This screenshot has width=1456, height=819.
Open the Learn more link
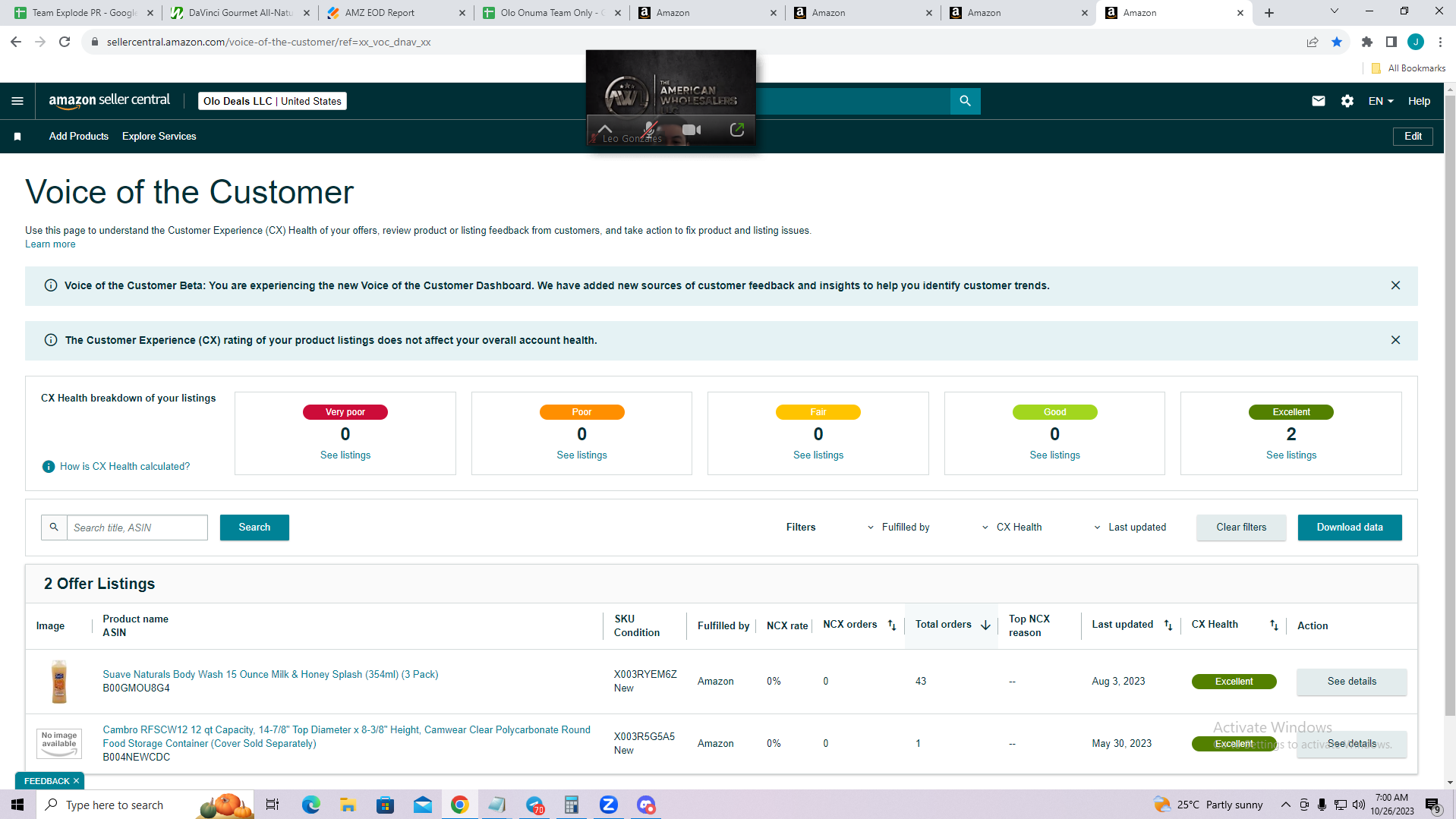(x=50, y=244)
